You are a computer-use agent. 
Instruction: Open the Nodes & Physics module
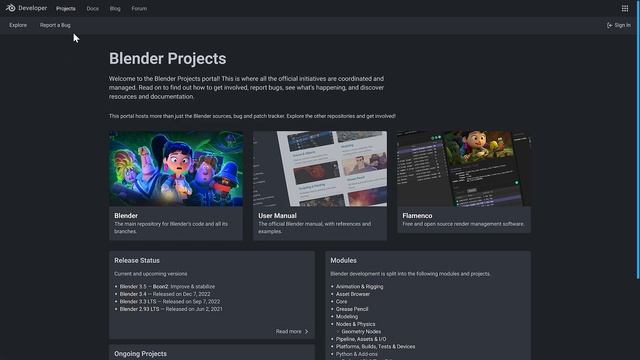pos(356,324)
